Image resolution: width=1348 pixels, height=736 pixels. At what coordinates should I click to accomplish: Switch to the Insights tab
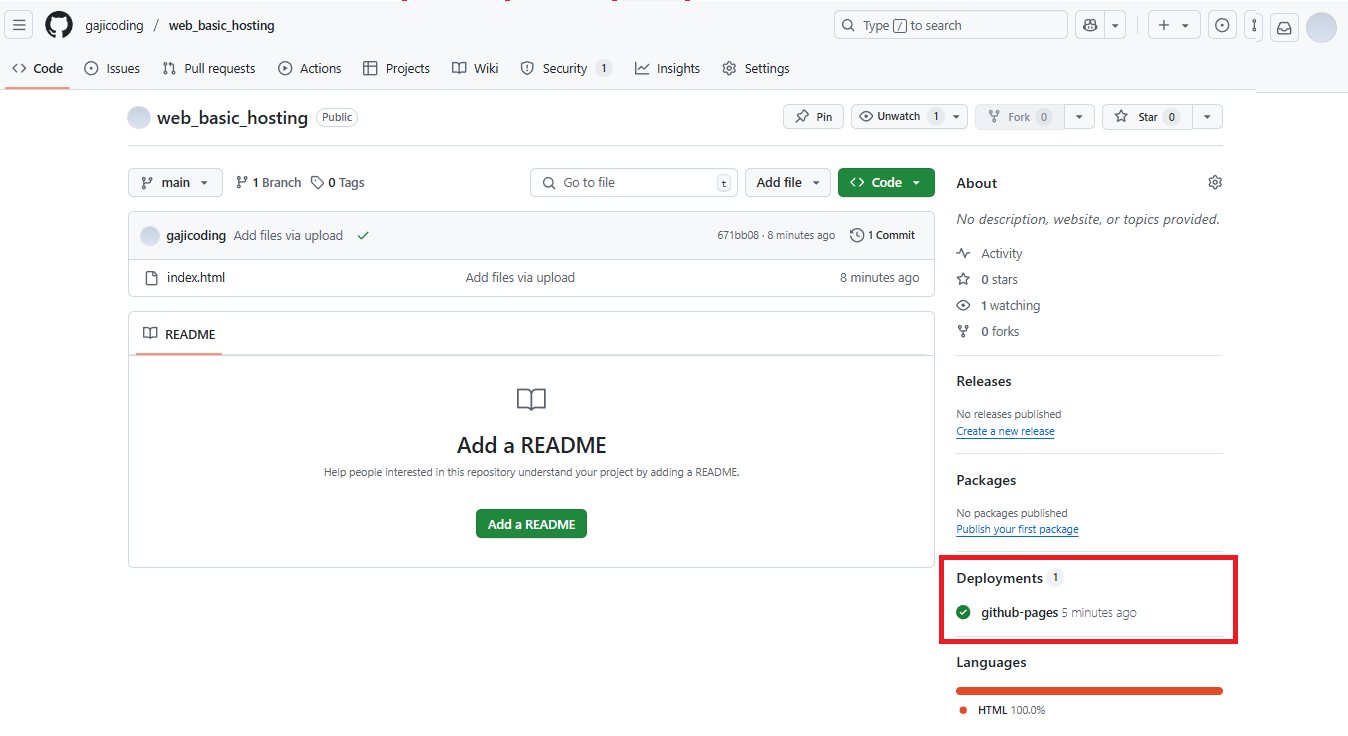click(667, 68)
